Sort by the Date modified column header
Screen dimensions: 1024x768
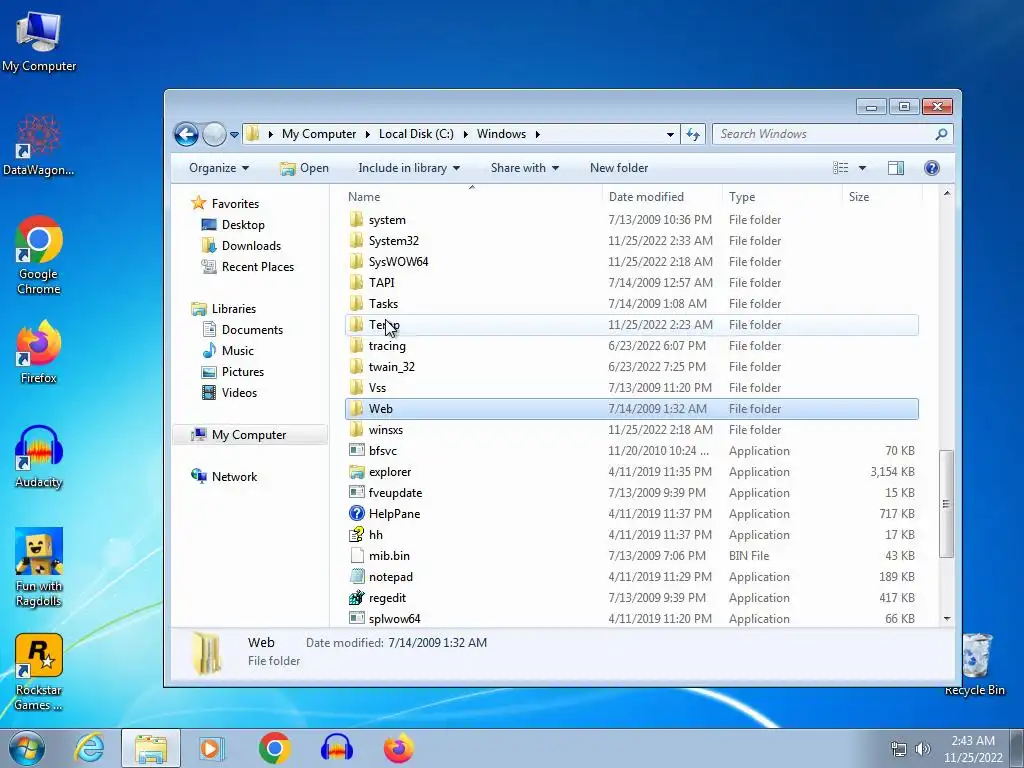pyautogui.click(x=662, y=197)
